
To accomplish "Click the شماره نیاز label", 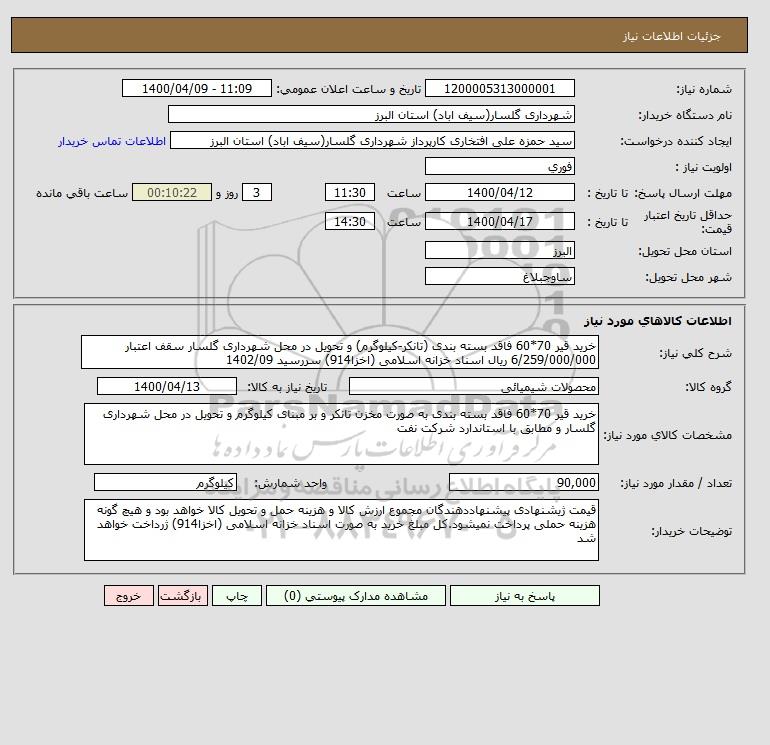I will coord(704,89).
